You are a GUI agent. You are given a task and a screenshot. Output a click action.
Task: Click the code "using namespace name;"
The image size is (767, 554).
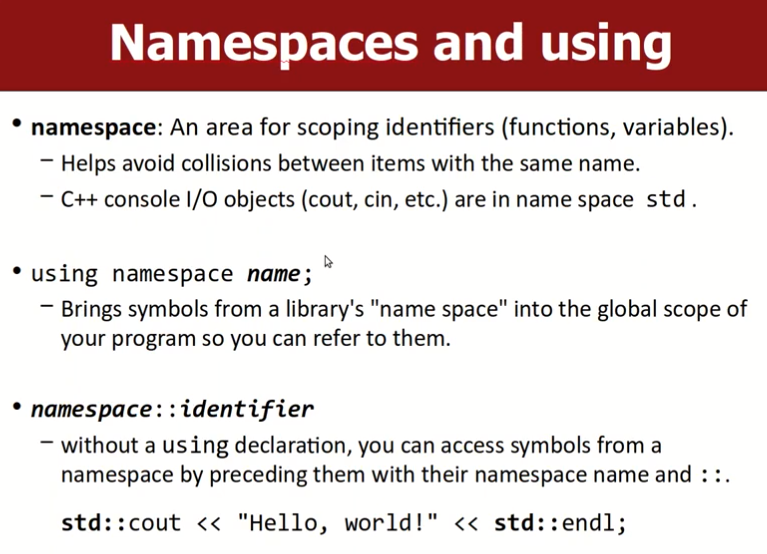click(172, 274)
